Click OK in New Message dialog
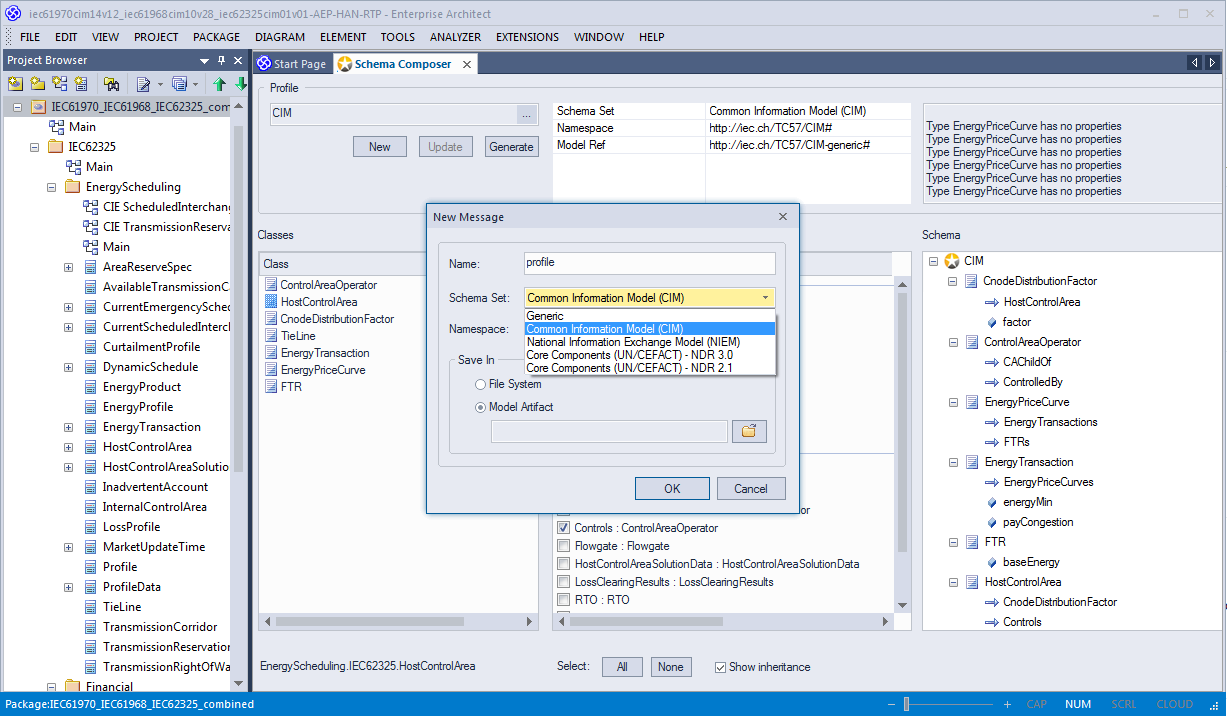 point(672,489)
